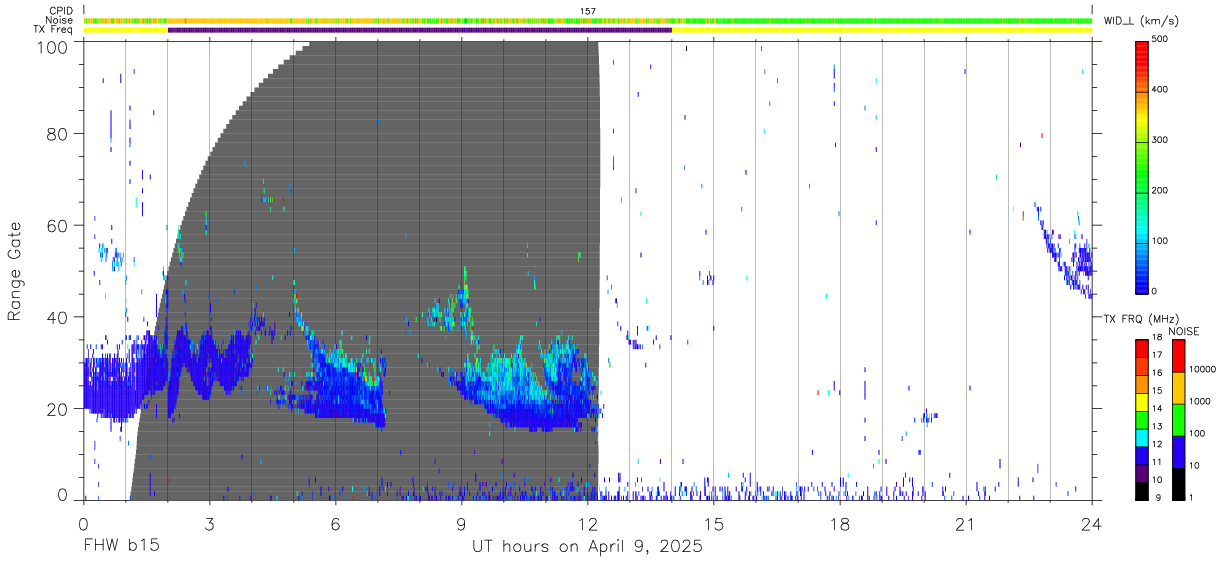1228x567 pixels.
Task: Click the 12 label on TX FRQ legend
Action: pos(1157,444)
